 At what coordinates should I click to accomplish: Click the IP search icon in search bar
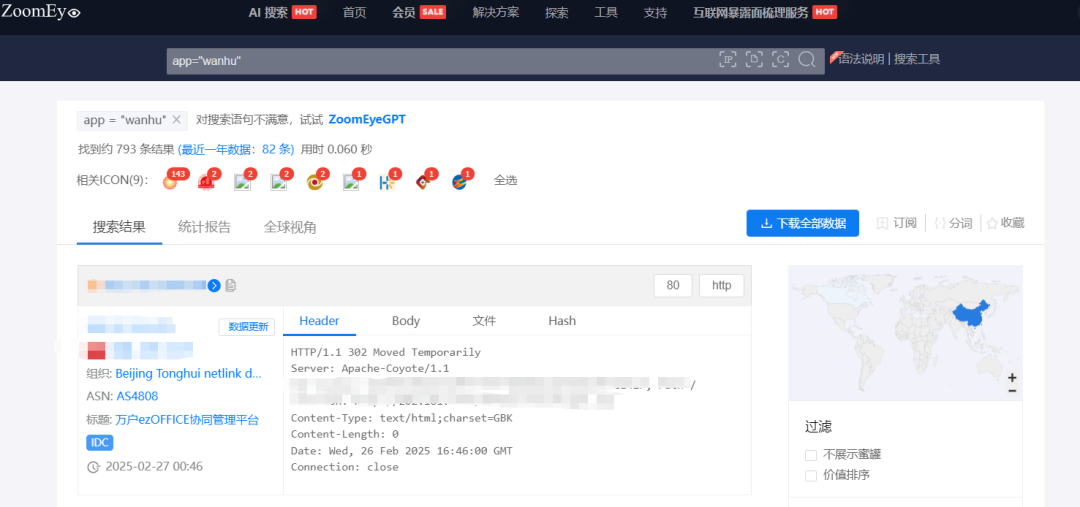(x=728, y=59)
